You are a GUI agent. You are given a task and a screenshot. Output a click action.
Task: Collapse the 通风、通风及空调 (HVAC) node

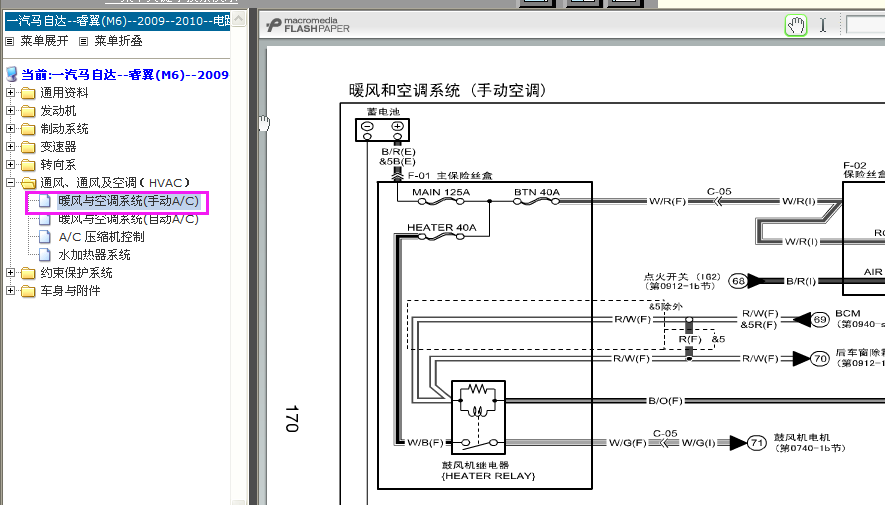(x=11, y=183)
